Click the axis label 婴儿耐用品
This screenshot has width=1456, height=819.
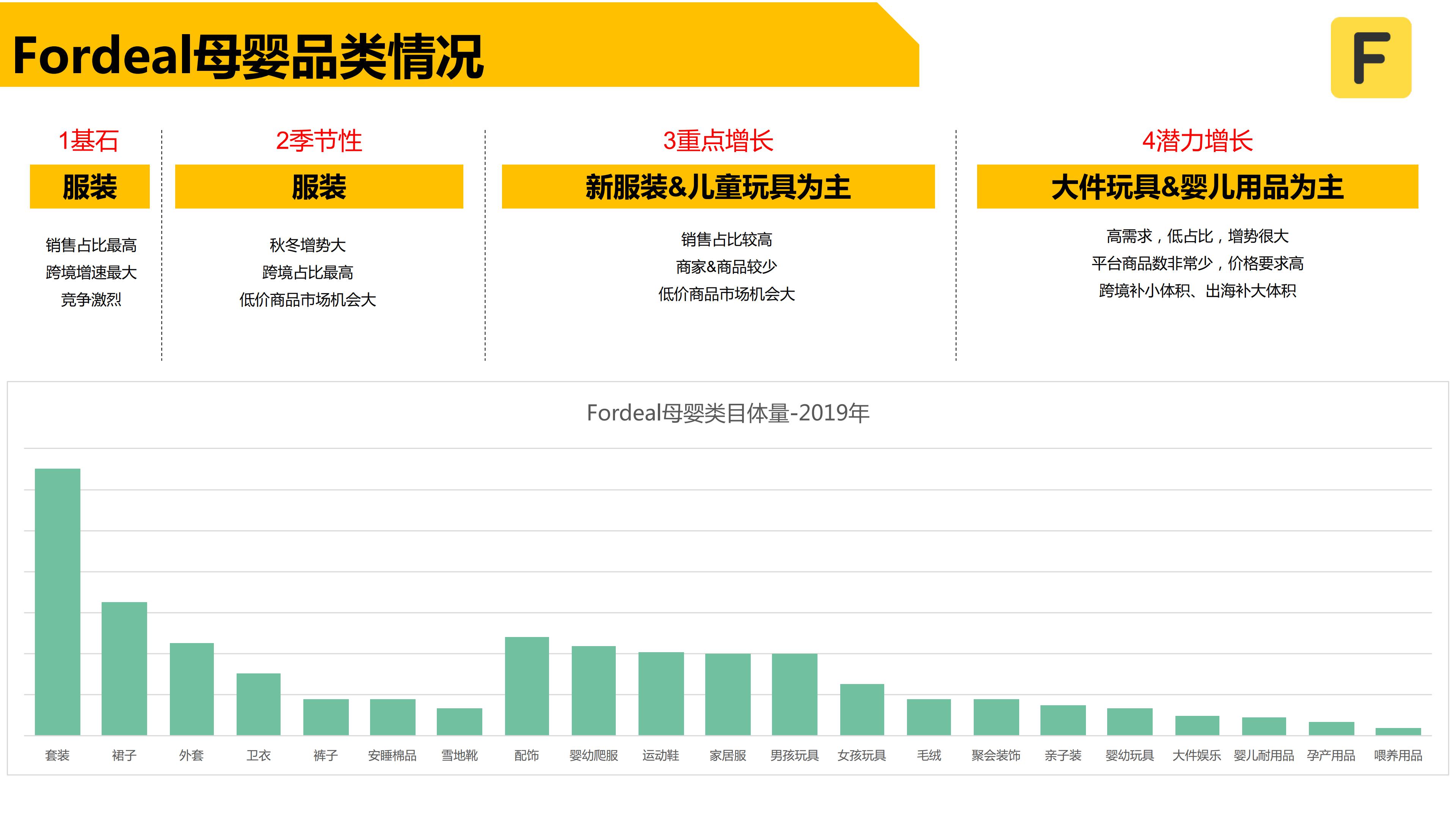[1264, 755]
